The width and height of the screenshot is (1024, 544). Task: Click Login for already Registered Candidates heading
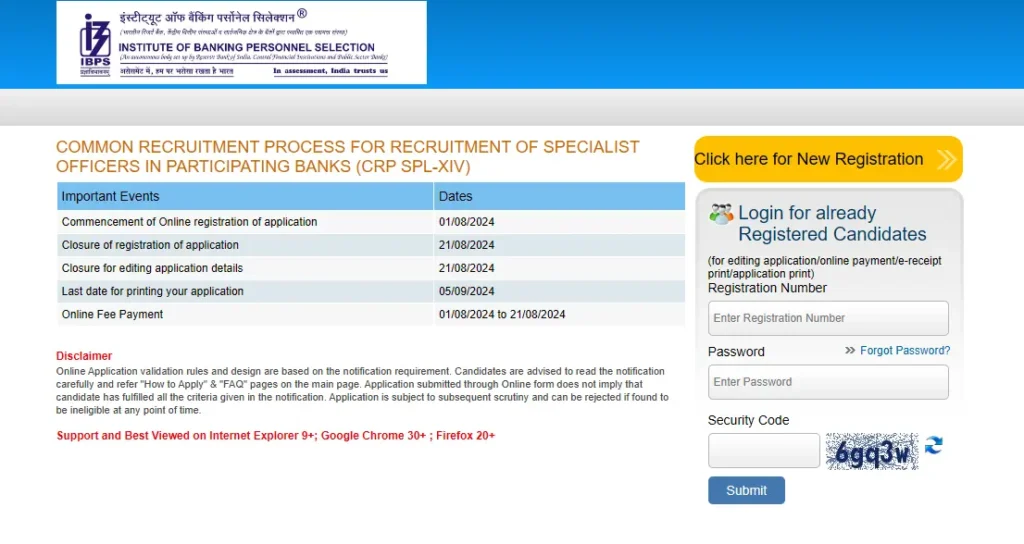(x=832, y=223)
